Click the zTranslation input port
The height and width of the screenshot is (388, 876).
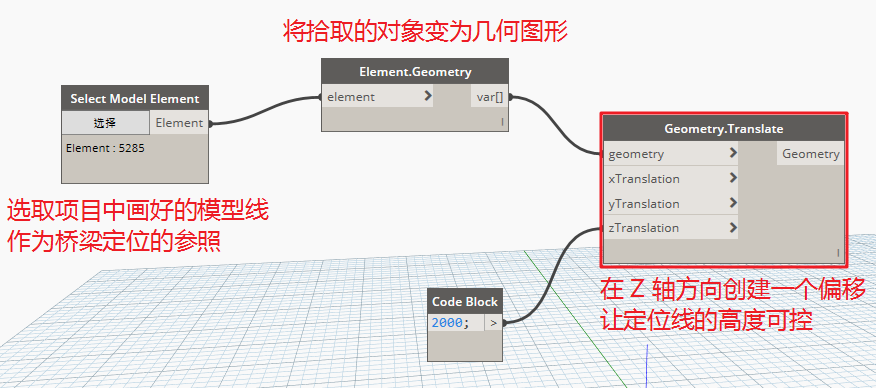[x=670, y=227]
